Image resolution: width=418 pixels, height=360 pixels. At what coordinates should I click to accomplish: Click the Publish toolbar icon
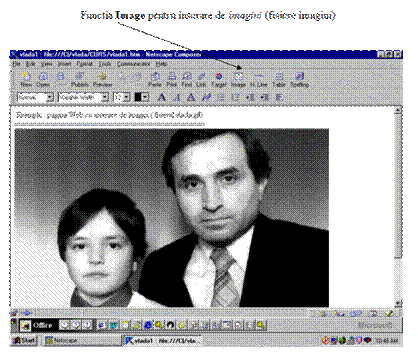coord(80,80)
